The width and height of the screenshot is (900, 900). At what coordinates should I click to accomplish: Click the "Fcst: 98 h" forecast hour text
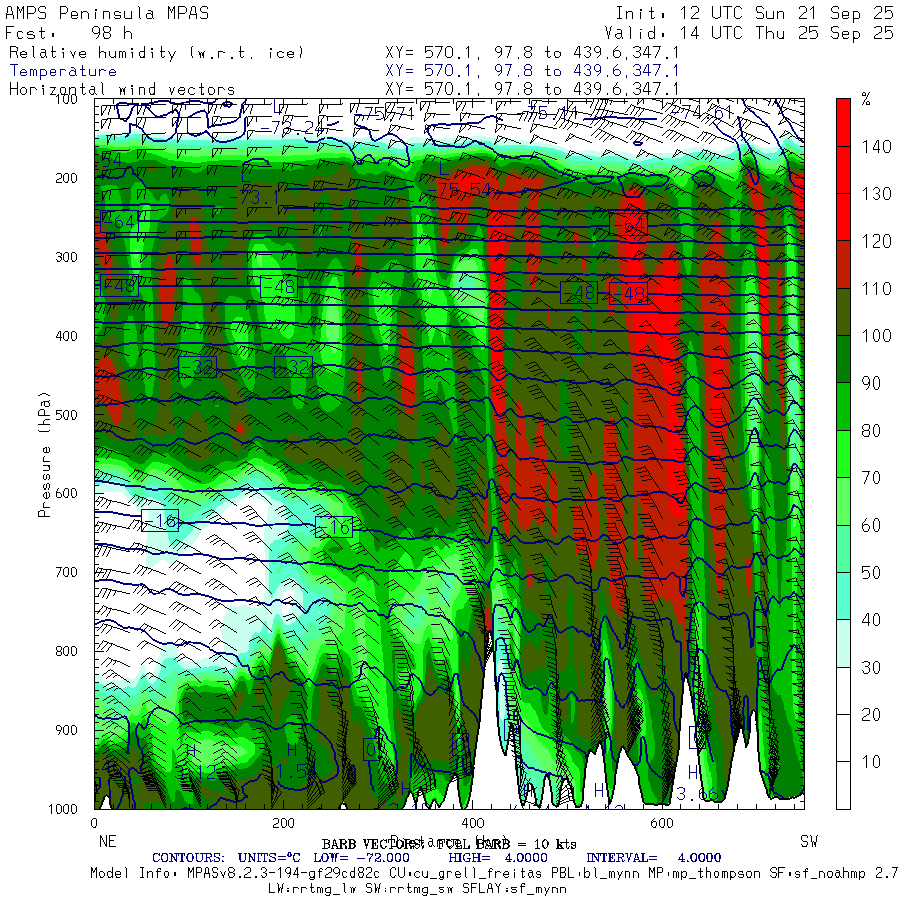69,33
